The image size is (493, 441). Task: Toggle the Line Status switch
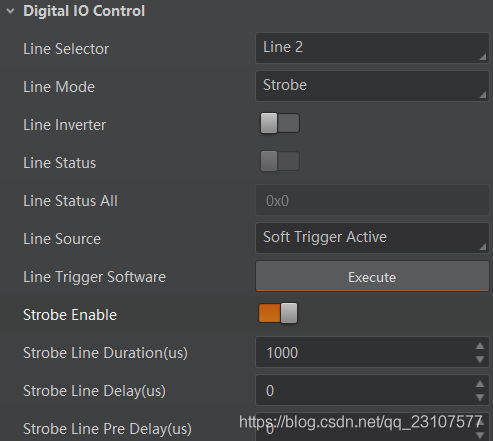coord(280,161)
